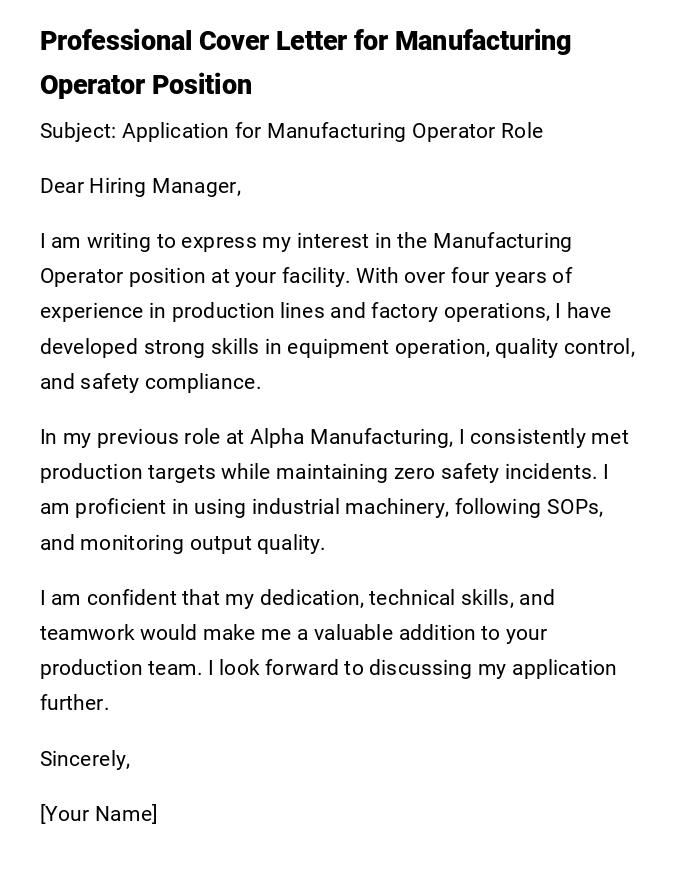Screen dimensions: 700x876
Task: Click 'Operator Position' in the heading
Action: 146,86
